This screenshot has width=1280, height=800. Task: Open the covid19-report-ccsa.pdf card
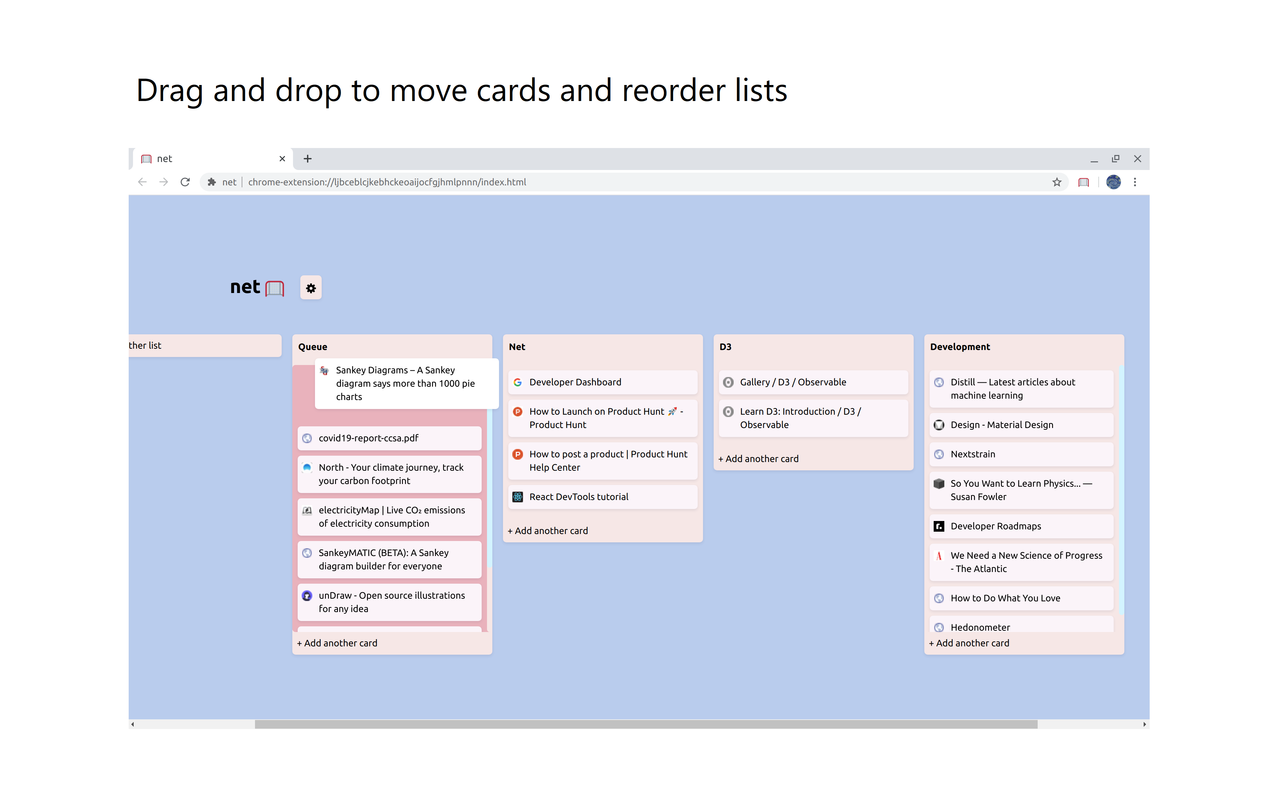click(390, 438)
